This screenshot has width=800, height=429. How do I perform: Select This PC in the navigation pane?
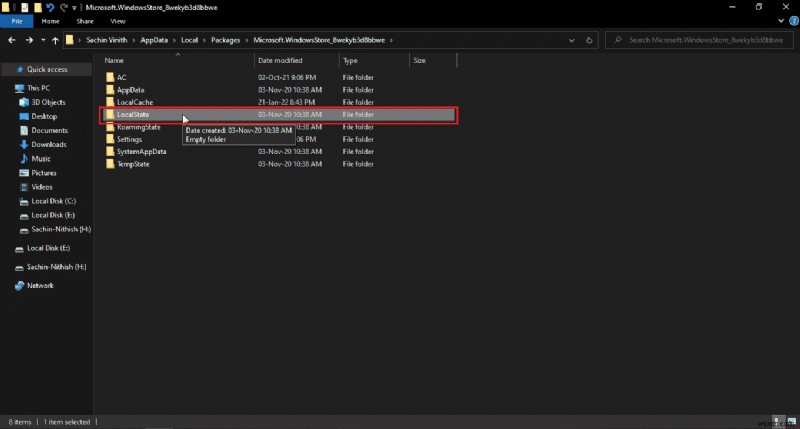pos(38,88)
